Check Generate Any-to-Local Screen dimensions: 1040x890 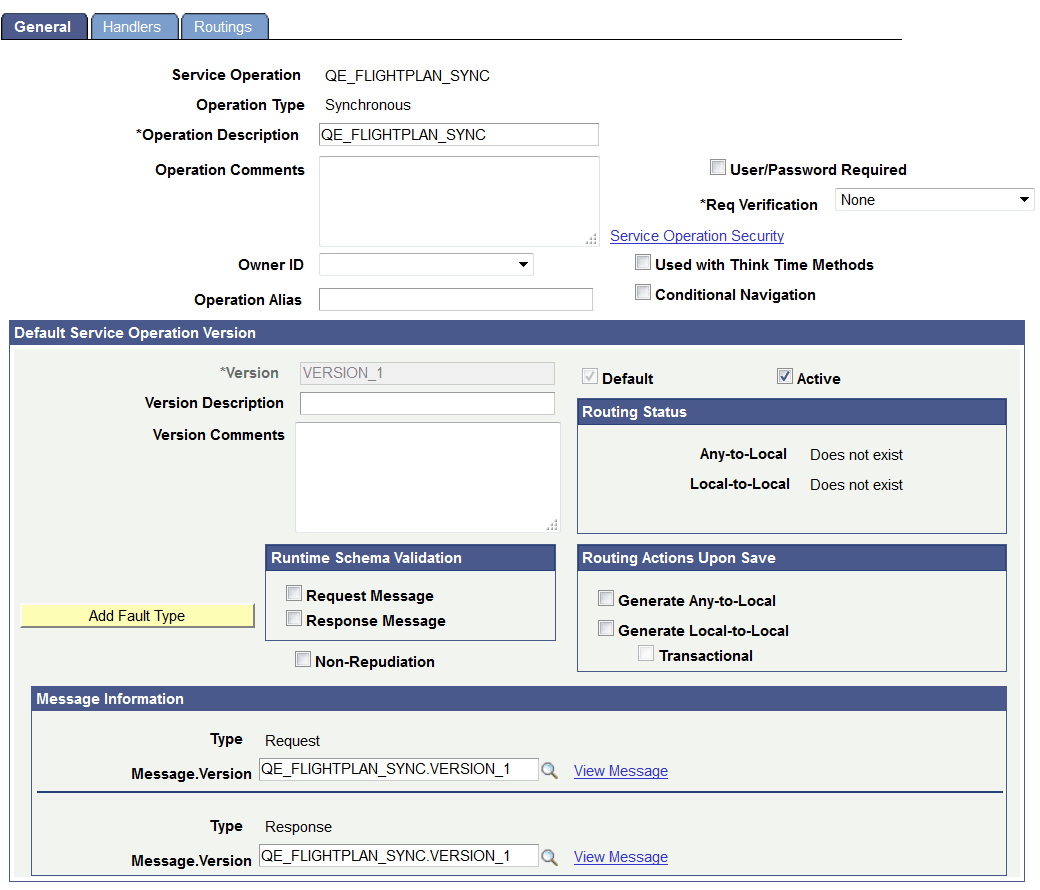pos(606,597)
